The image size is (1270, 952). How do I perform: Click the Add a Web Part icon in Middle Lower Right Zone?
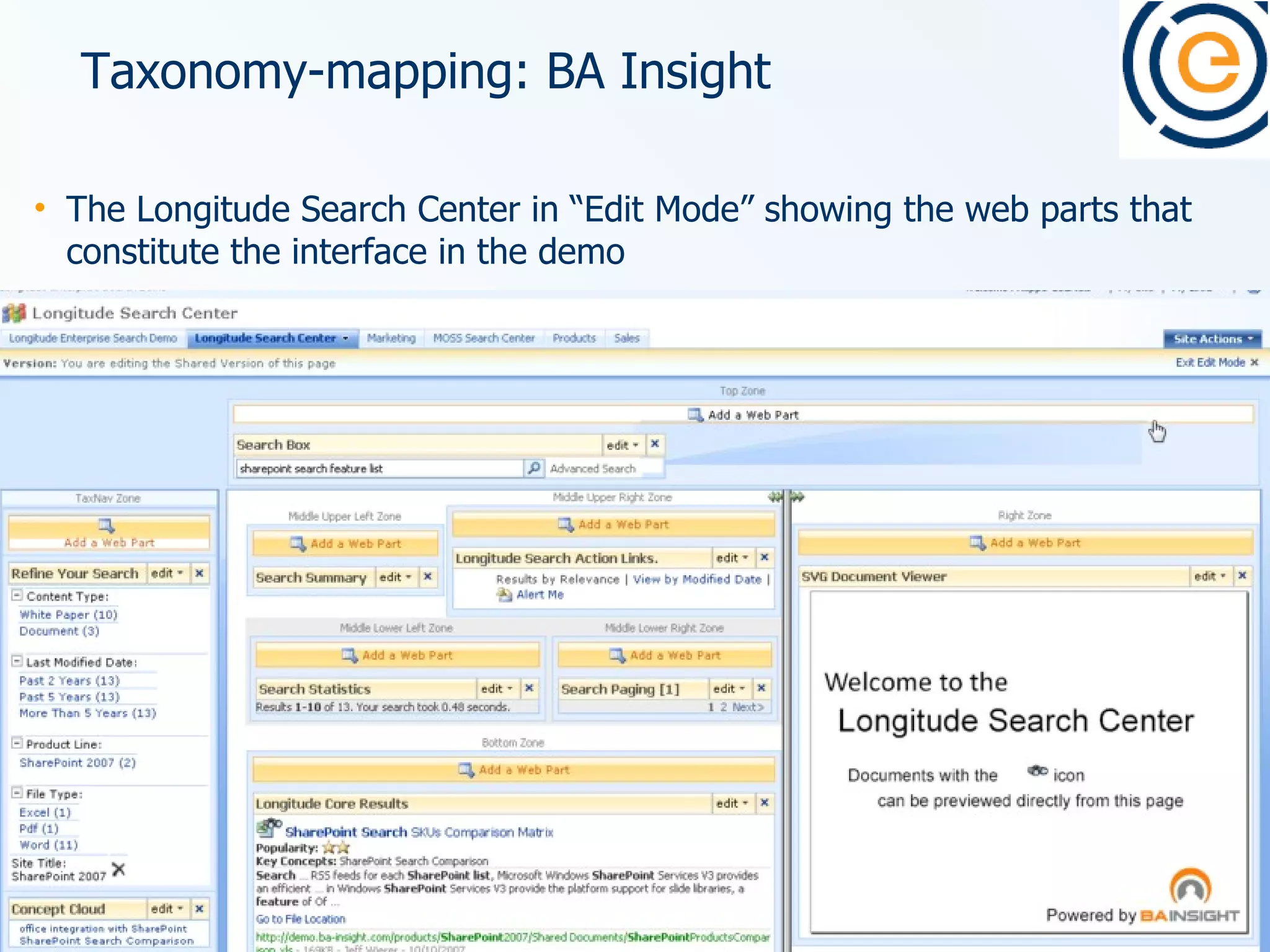[x=618, y=655]
